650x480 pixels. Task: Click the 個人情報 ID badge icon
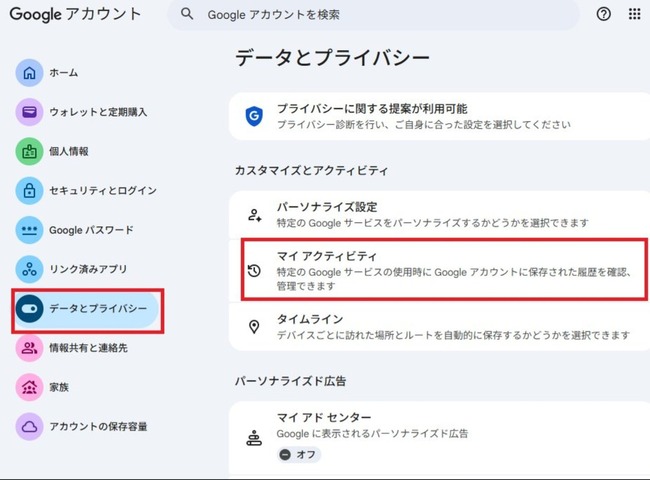tap(29, 151)
